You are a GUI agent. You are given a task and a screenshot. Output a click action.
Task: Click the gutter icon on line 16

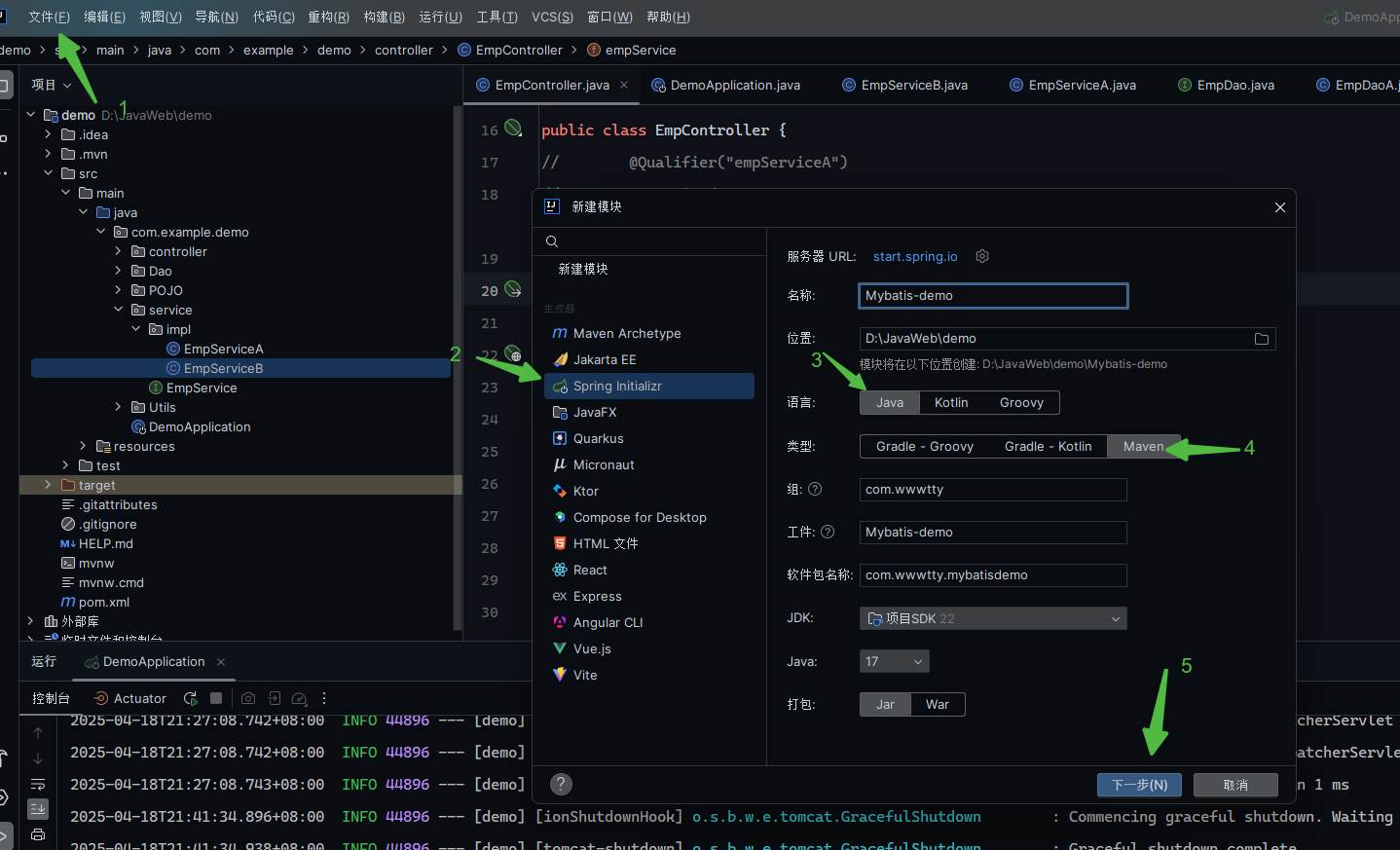point(513,128)
